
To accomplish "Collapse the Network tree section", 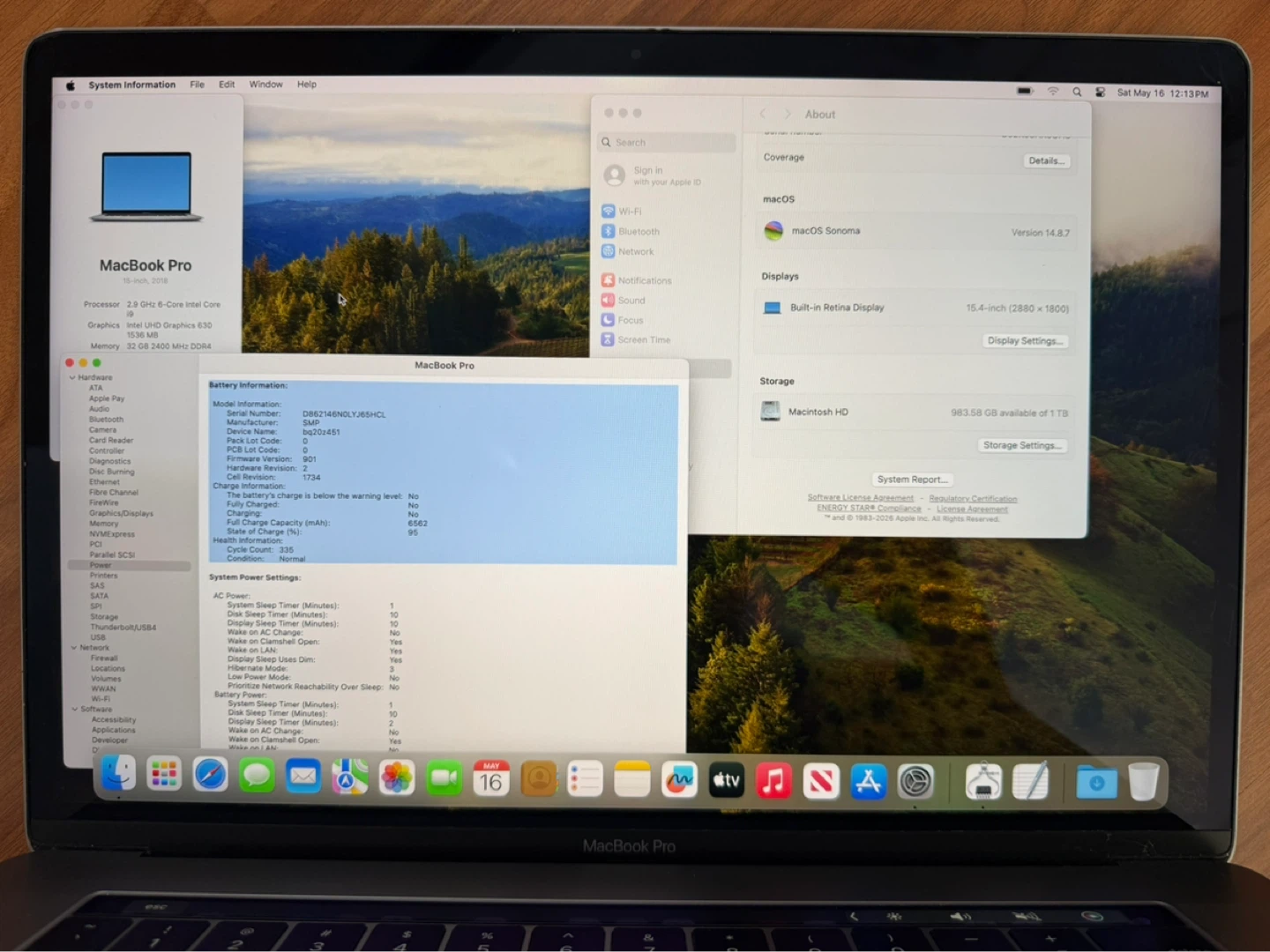I will (73, 648).
